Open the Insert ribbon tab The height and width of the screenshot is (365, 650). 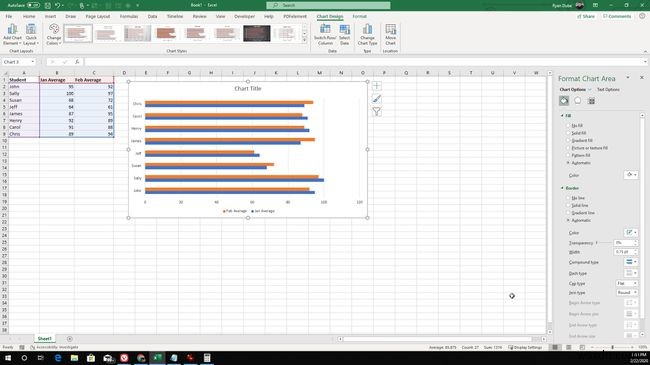[x=50, y=16]
